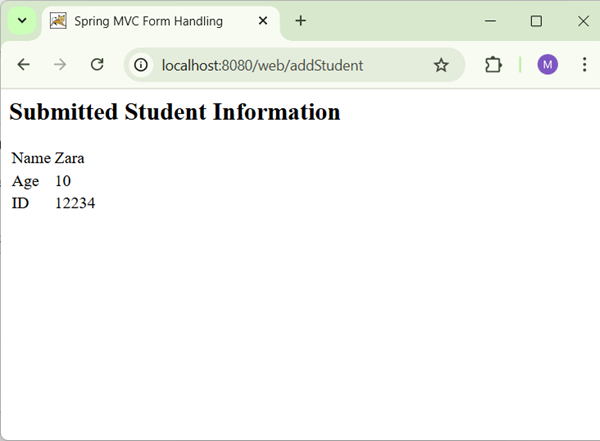
Task: Open the profile avatar labeled M
Action: (x=548, y=64)
